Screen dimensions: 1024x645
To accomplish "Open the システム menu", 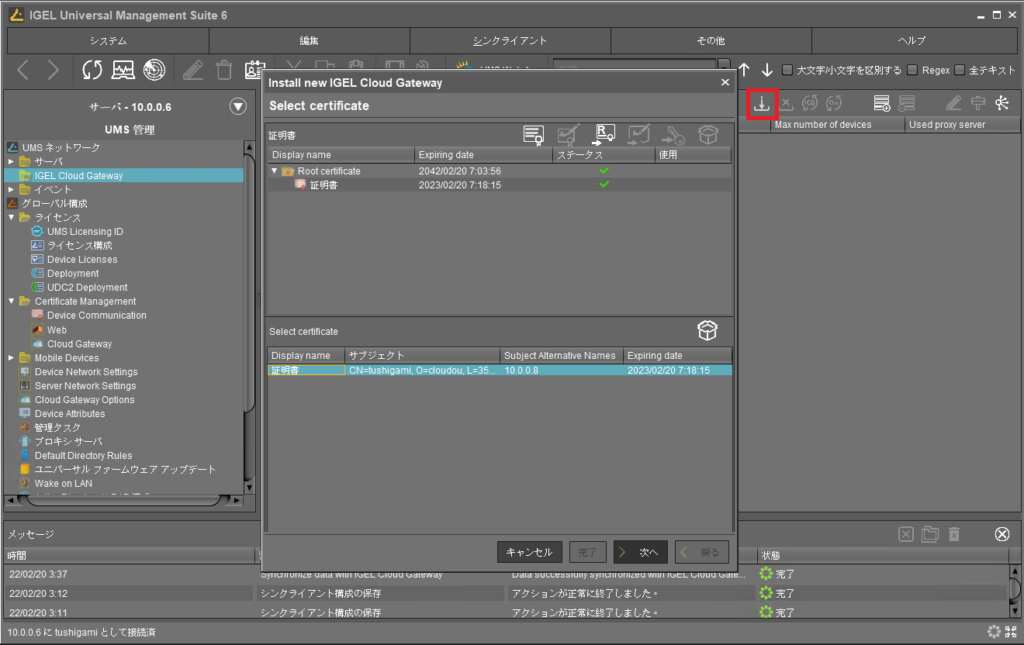I will (x=108, y=40).
